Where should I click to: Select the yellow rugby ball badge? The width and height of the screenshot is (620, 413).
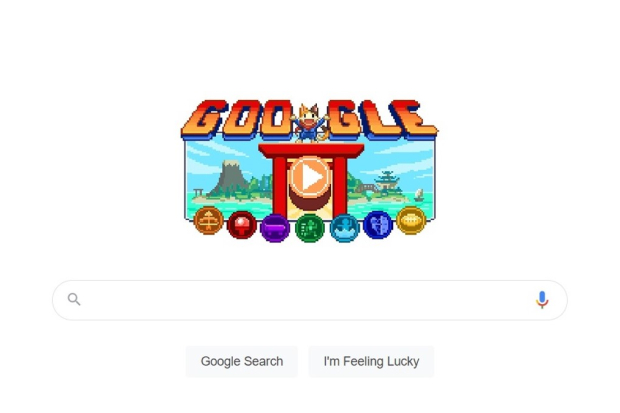pos(411,220)
